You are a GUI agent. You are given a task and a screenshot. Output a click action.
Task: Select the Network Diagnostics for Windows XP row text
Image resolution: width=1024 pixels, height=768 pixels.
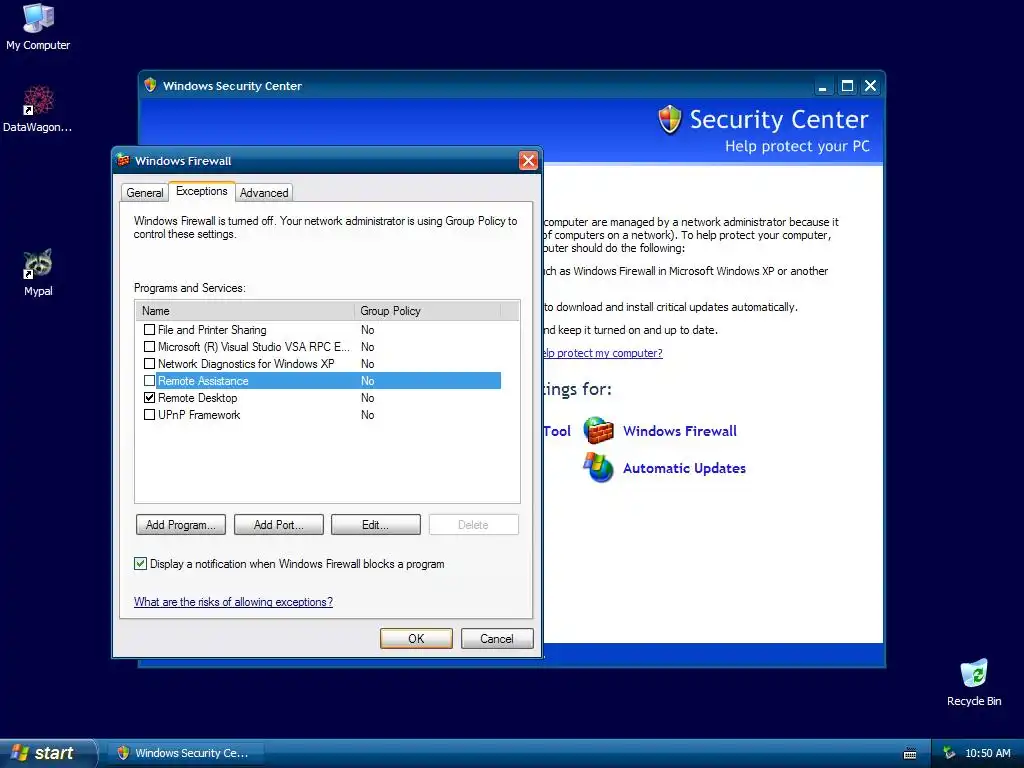246,364
